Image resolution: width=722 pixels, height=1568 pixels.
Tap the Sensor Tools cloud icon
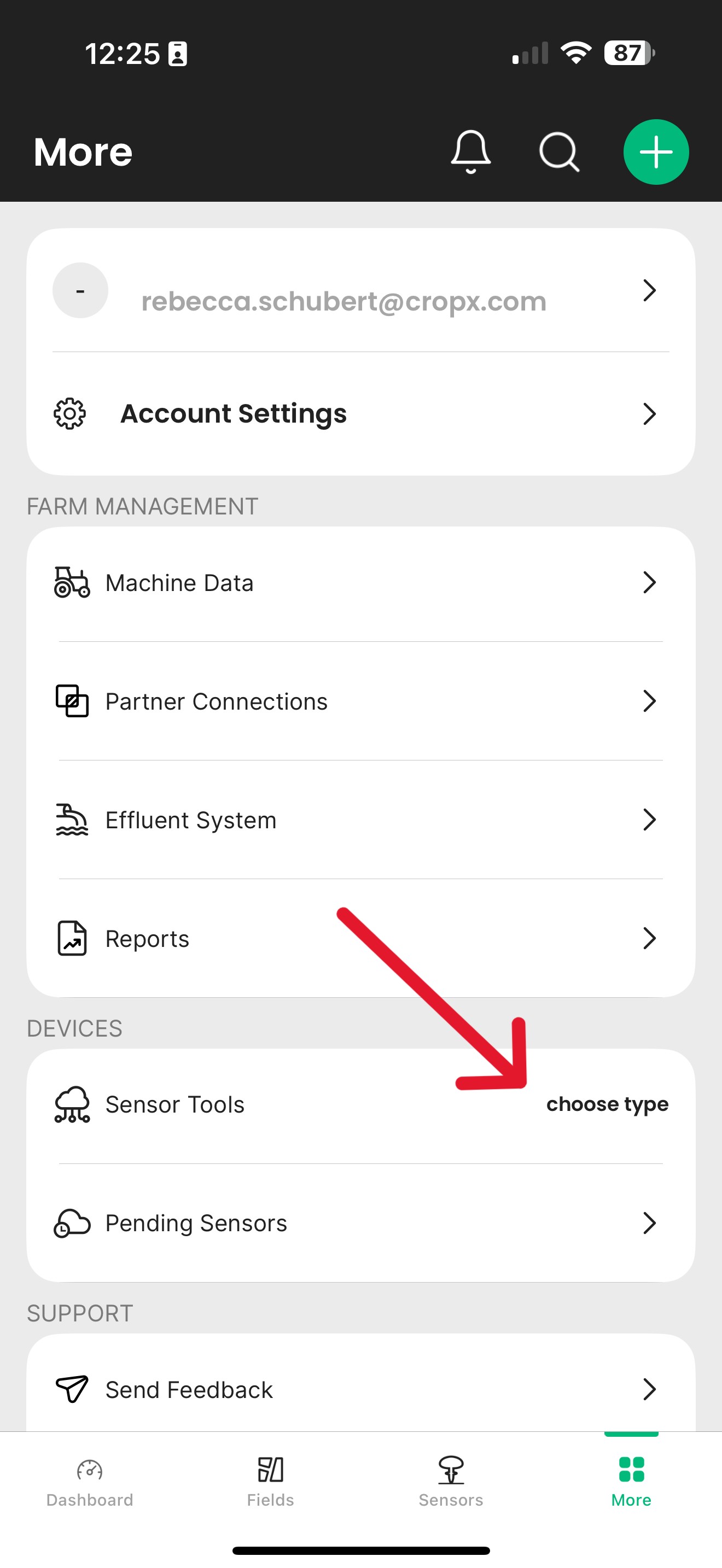point(72,1104)
